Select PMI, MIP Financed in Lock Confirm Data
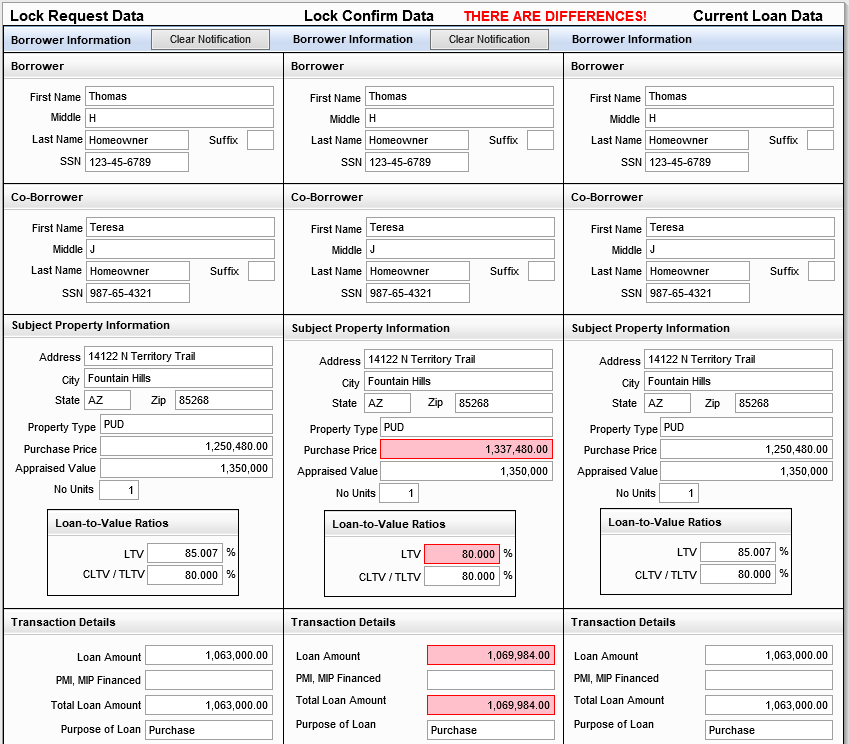The height and width of the screenshot is (744, 849). pyautogui.click(x=491, y=680)
